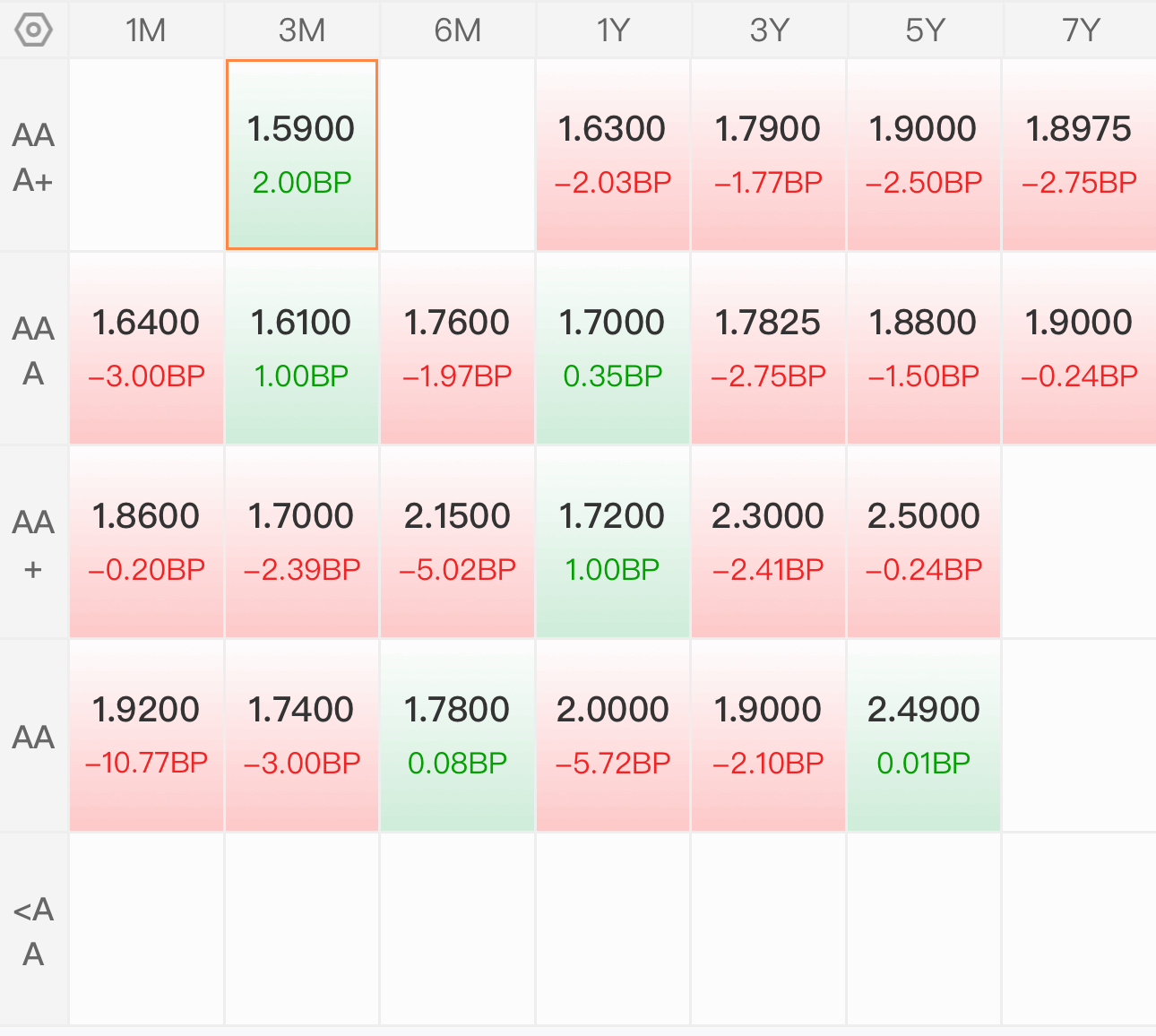Click the 7Y column header
This screenshot has height=1036, width=1156.
click(1080, 30)
